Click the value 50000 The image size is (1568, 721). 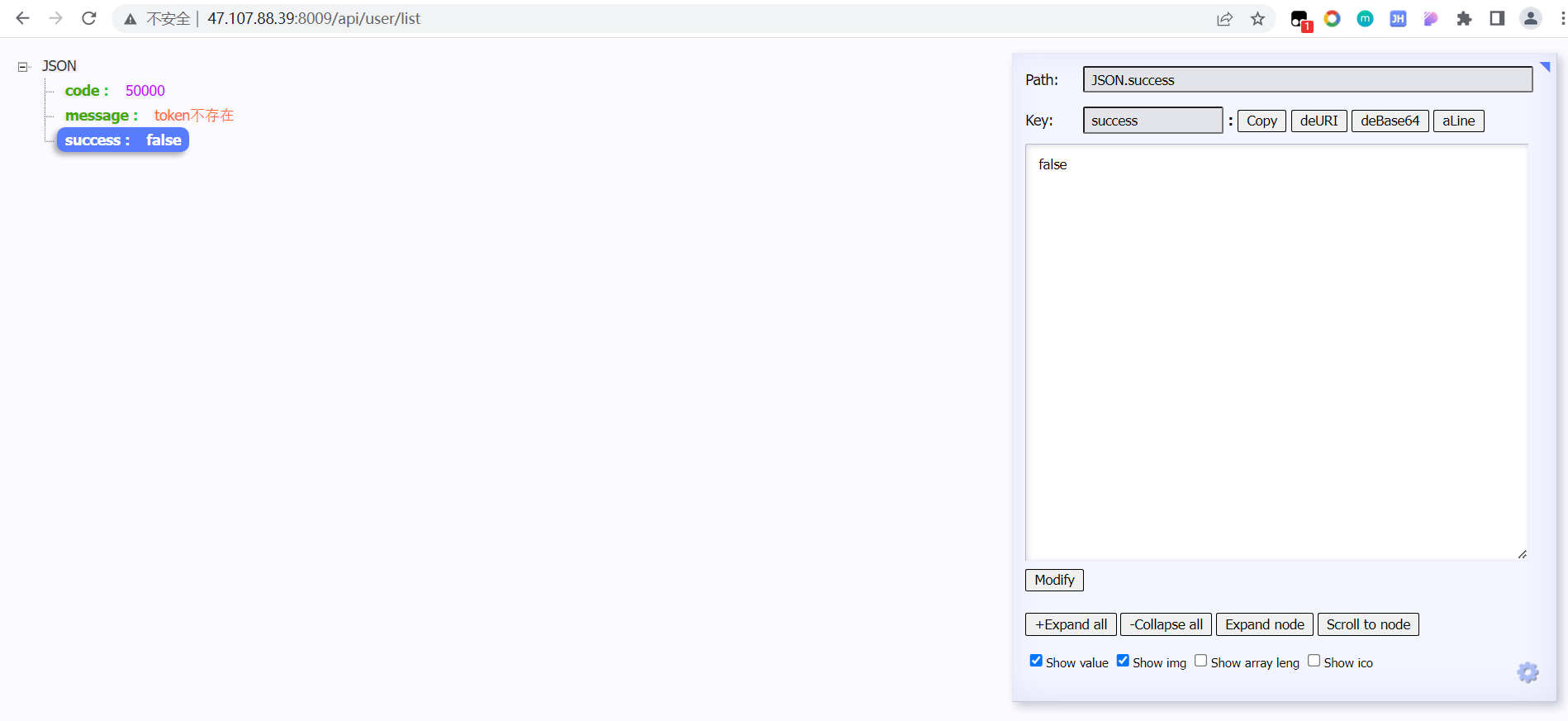(x=145, y=91)
